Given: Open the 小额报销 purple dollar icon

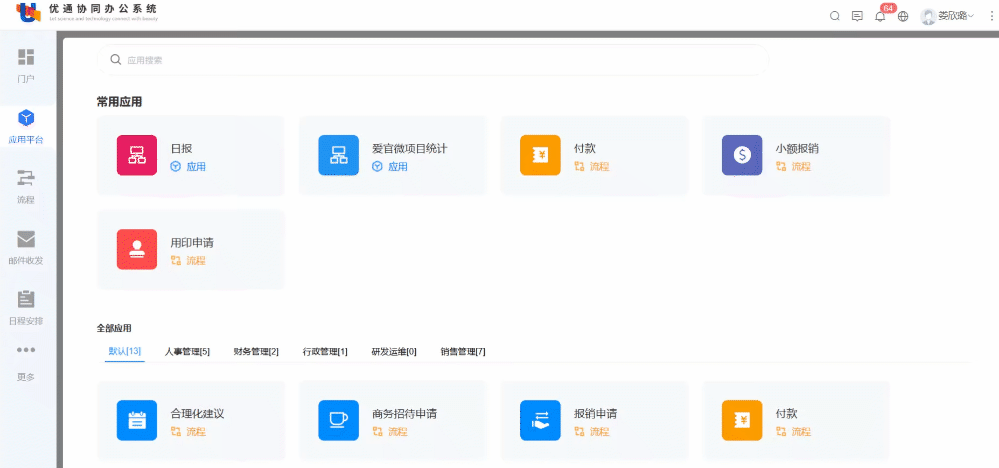Looking at the screenshot, I should [741, 155].
